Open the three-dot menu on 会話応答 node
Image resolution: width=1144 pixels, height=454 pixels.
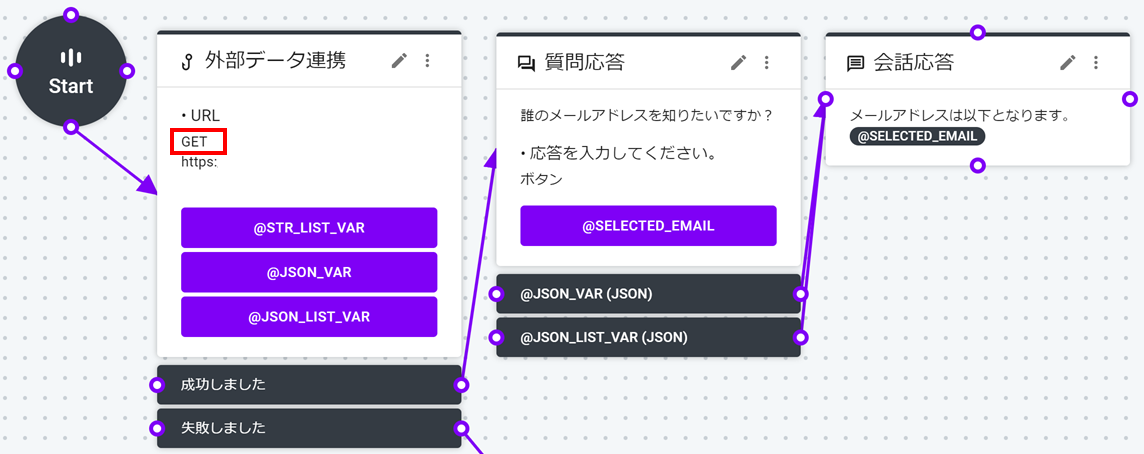pyautogui.click(x=1095, y=63)
